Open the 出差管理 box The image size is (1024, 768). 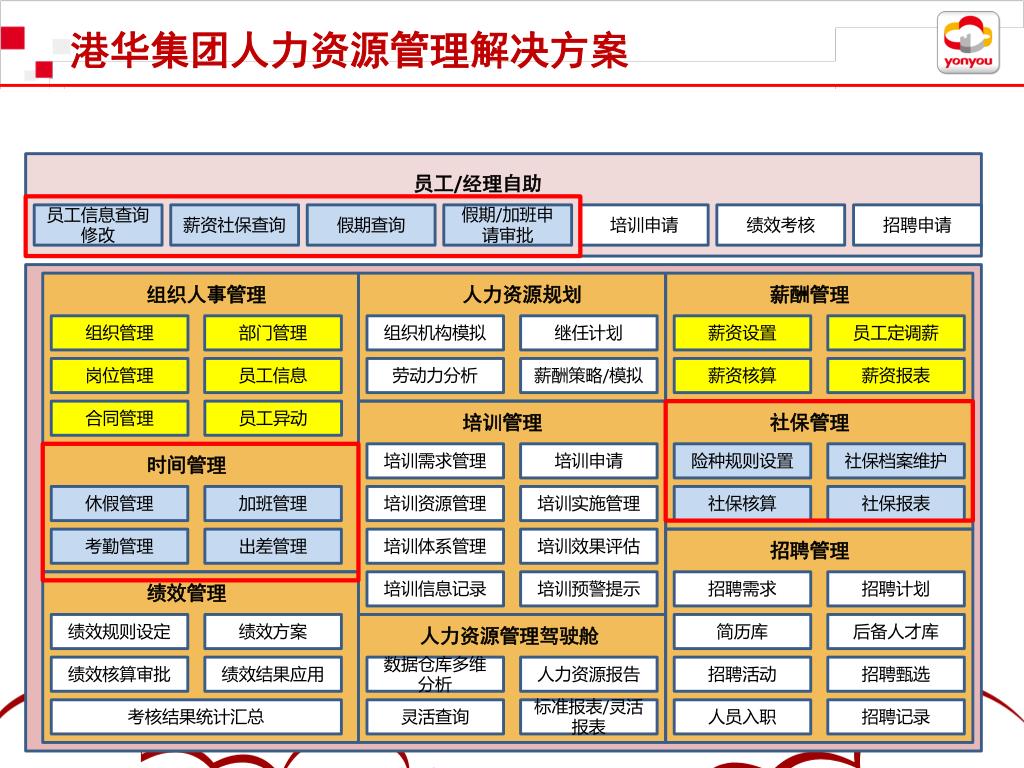point(273,546)
